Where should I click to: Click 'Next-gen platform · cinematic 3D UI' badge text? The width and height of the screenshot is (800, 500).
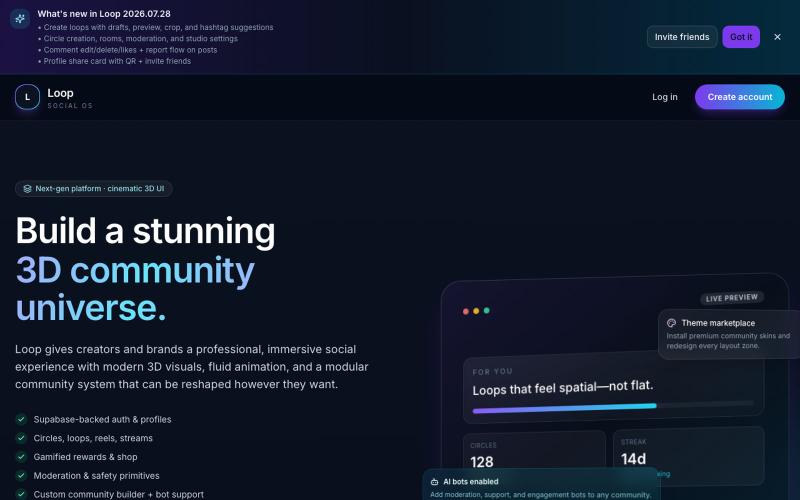pyautogui.click(x=99, y=189)
